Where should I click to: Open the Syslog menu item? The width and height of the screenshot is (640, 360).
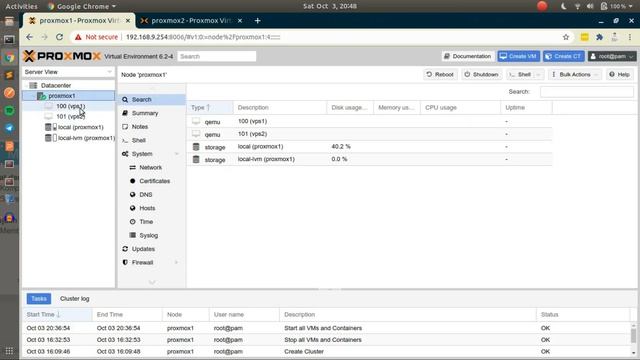point(151,236)
